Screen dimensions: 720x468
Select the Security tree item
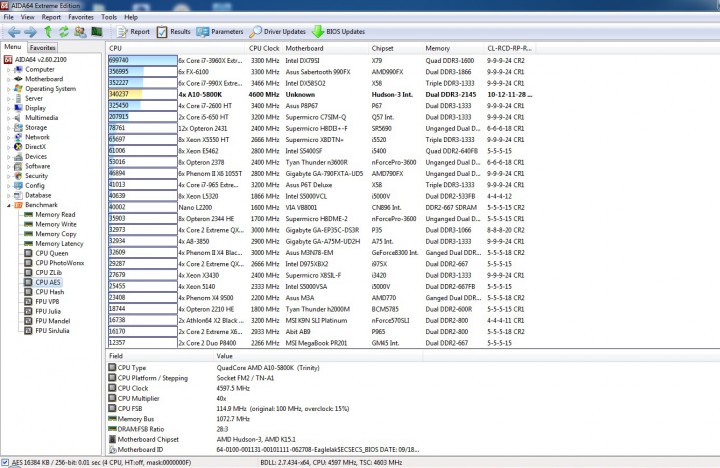tap(31, 176)
